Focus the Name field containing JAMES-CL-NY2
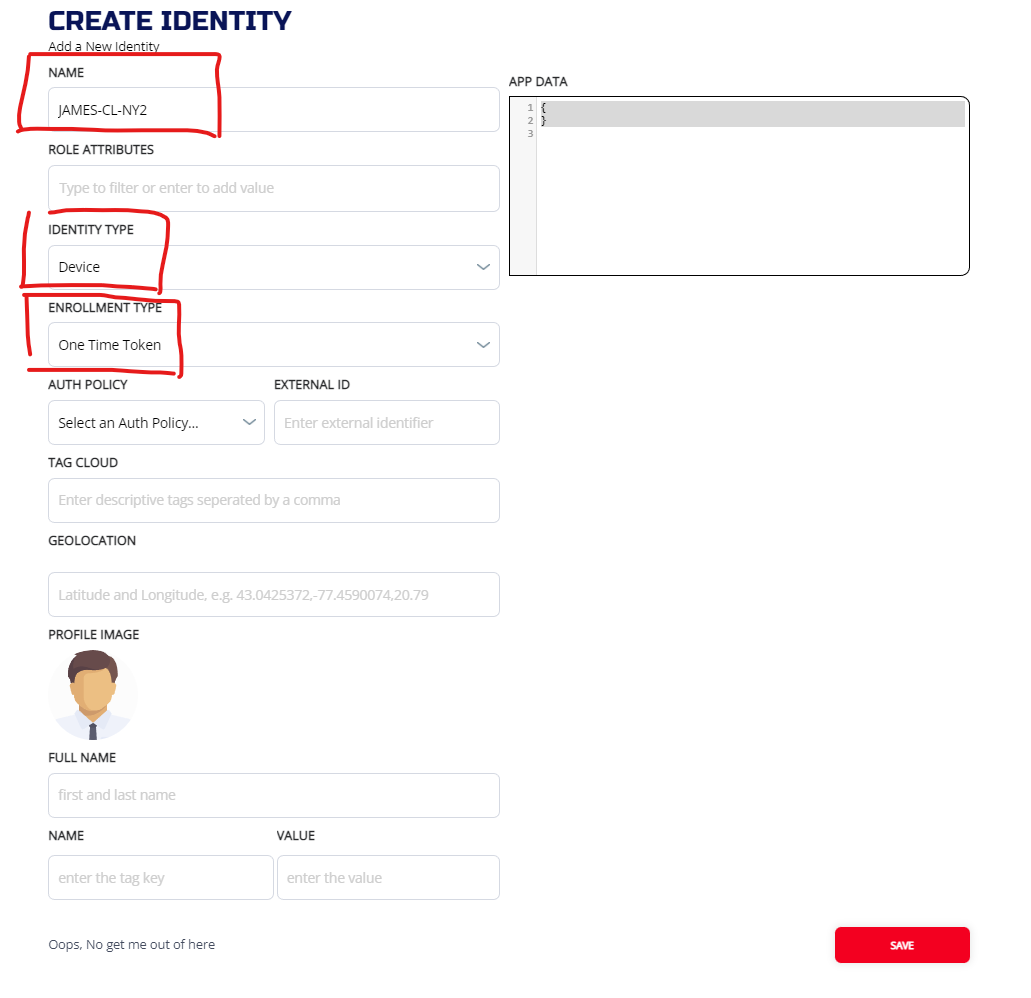1031x998 pixels. [x=273, y=110]
